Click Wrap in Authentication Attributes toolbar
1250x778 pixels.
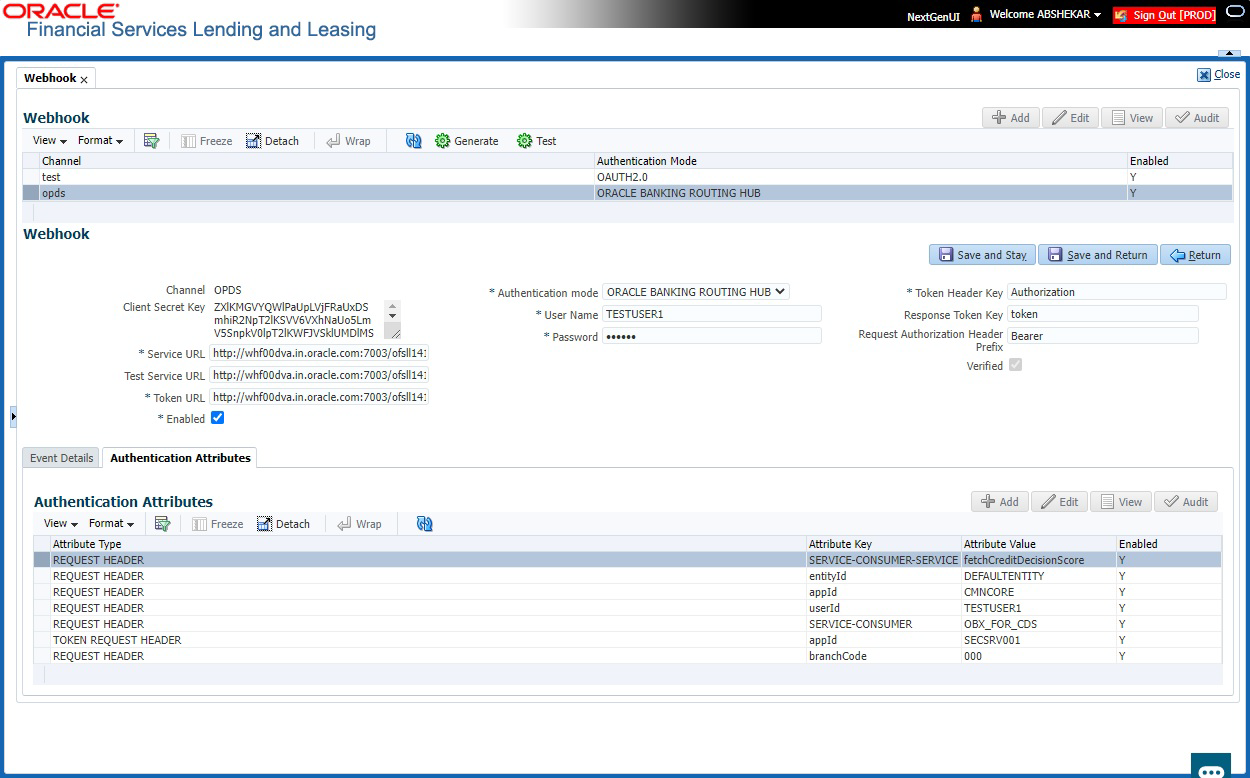pos(359,524)
